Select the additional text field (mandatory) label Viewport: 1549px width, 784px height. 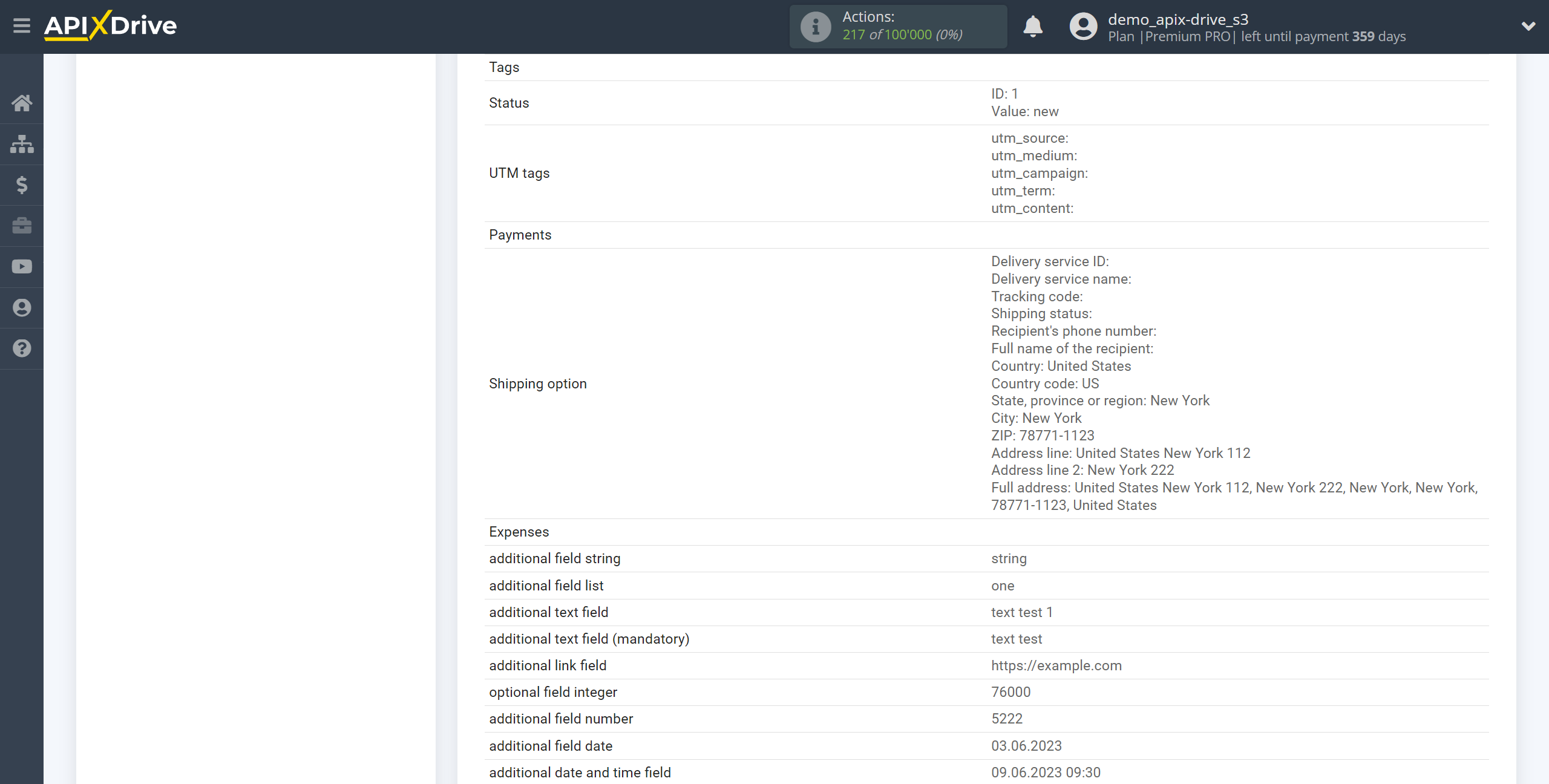[589, 639]
